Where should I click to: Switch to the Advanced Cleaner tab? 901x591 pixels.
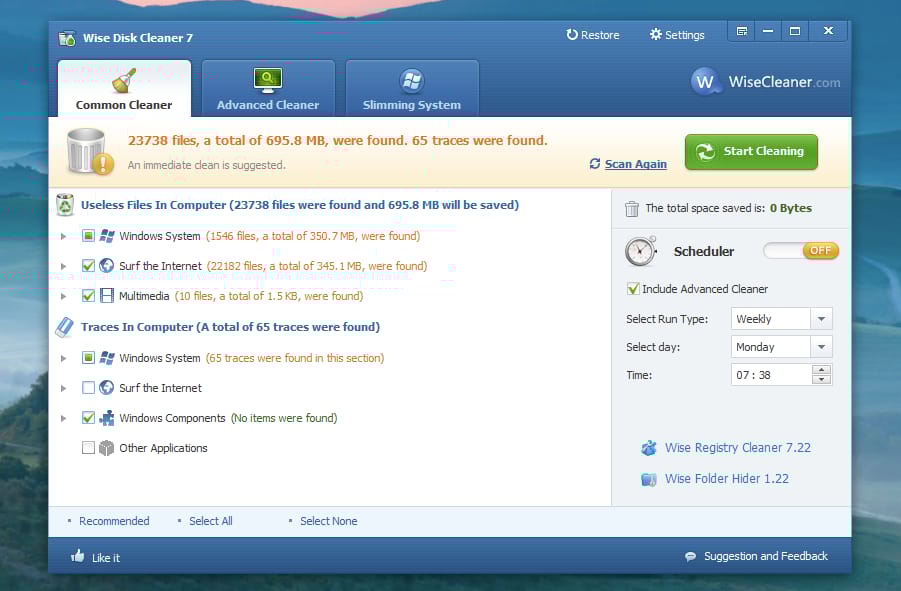click(x=268, y=88)
